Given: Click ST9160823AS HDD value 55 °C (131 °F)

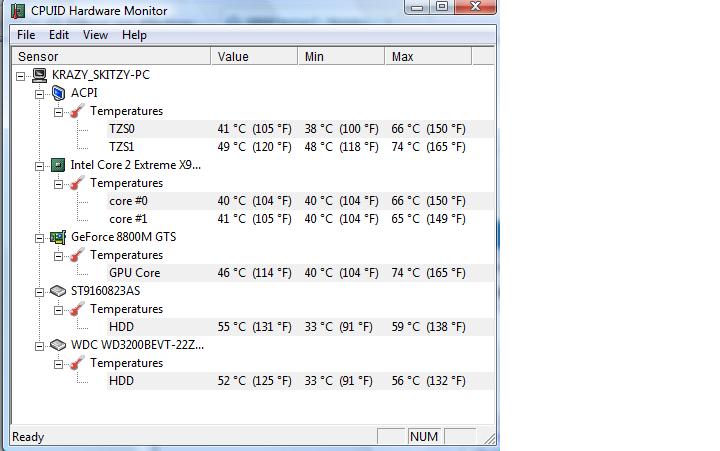Looking at the screenshot, I should pyautogui.click(x=254, y=327).
